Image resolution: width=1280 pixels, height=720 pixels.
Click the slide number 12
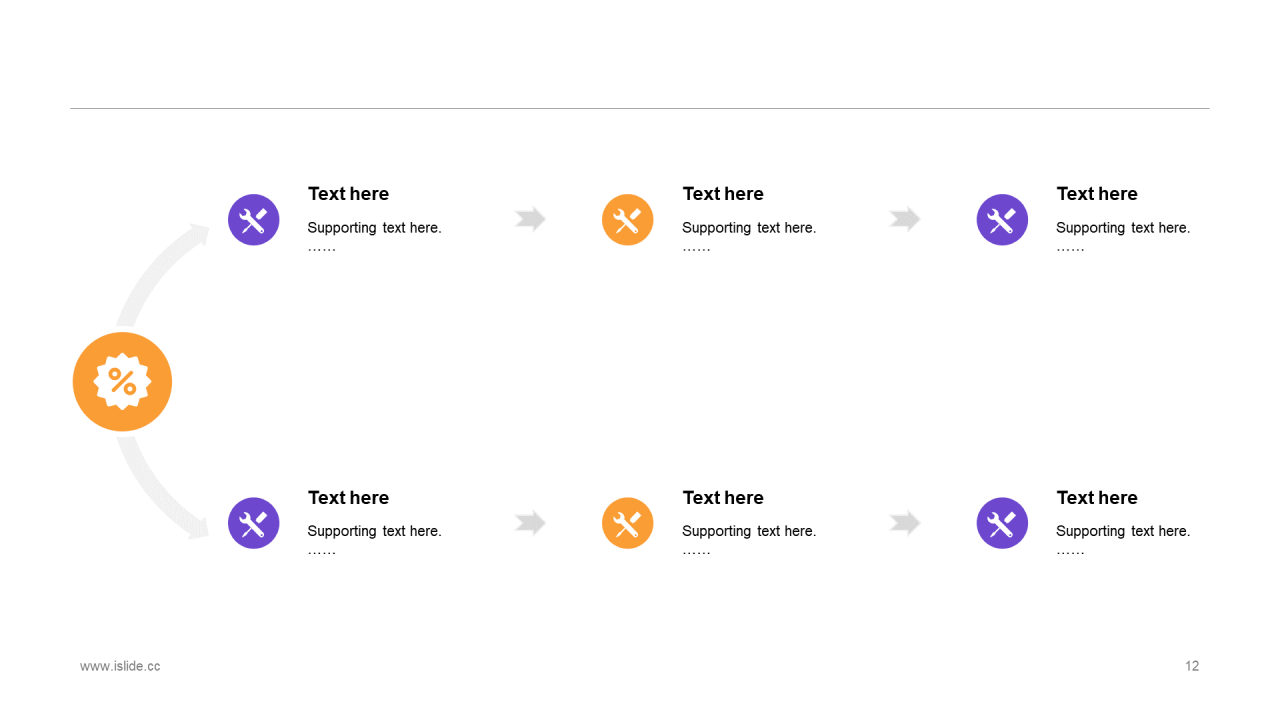coord(1192,666)
